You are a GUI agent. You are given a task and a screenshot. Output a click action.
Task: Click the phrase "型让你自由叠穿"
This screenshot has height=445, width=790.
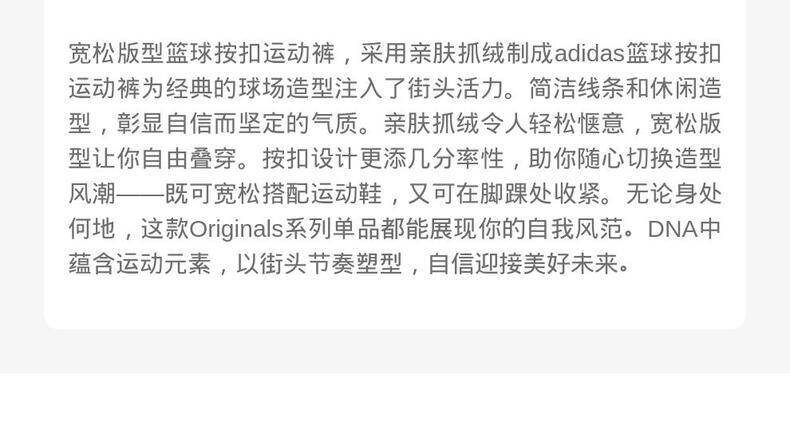click(153, 159)
